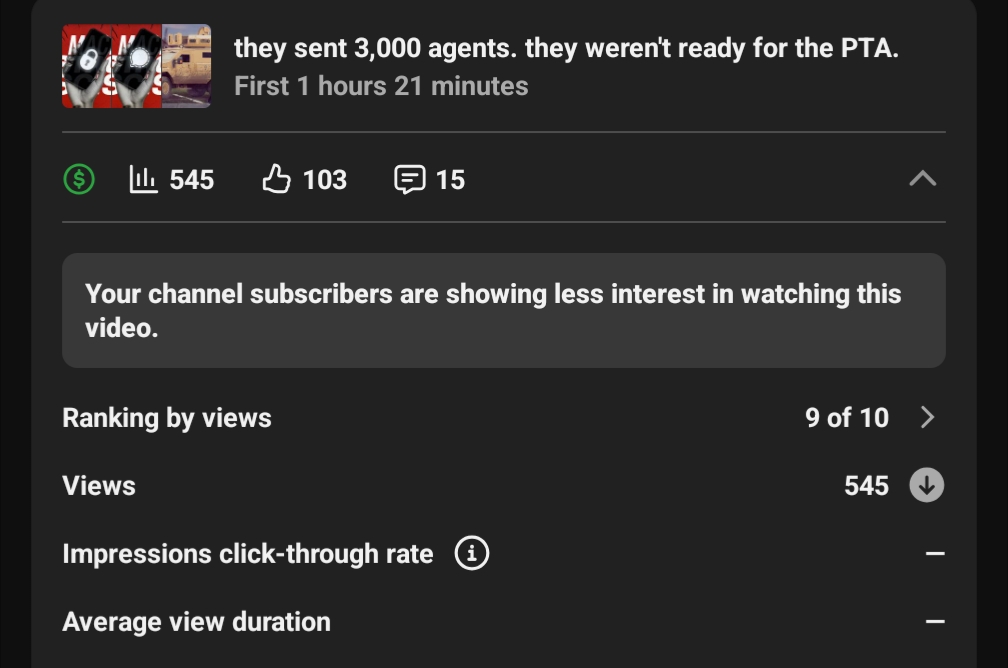Click the 'First 1 hours 21 minutes' text
This screenshot has height=668, width=1008.
(381, 86)
